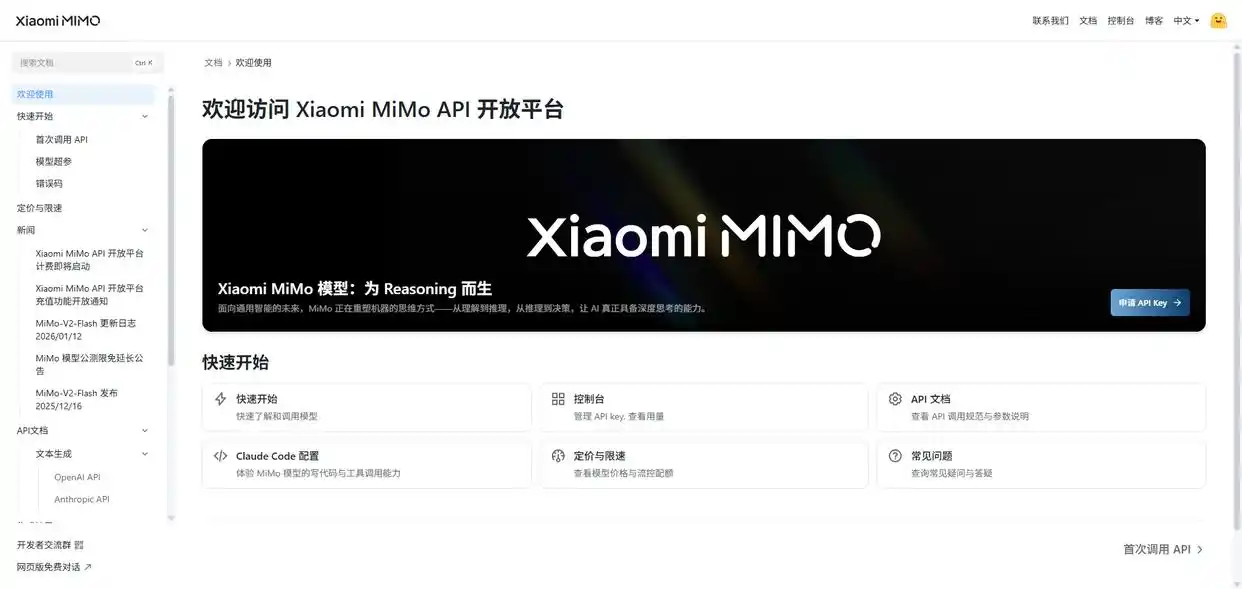Viewport: 1242px width, 589px height.
Task: Click the QR code icon beside 开发者交流群
Action: point(79,545)
